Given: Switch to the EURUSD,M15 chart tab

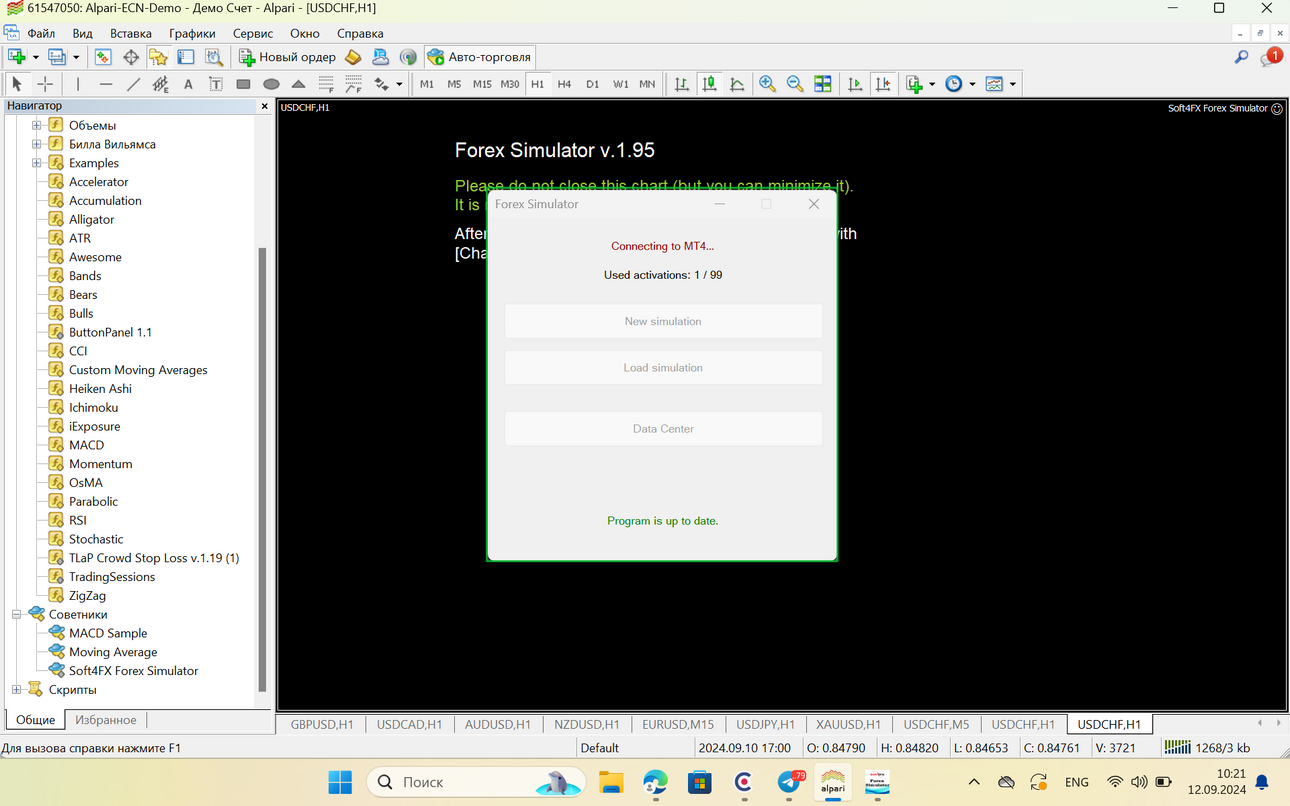Looking at the screenshot, I should pos(678,724).
